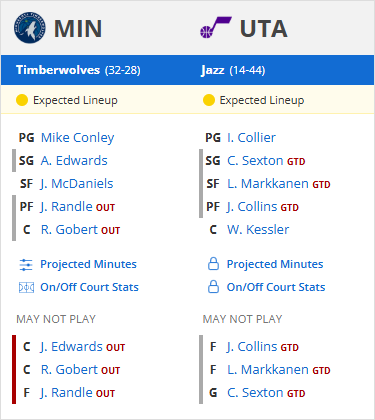Screen dimensions: 375x420
Task: Open Jazz On/Off Court Stats link
Action: pyautogui.click(x=276, y=287)
